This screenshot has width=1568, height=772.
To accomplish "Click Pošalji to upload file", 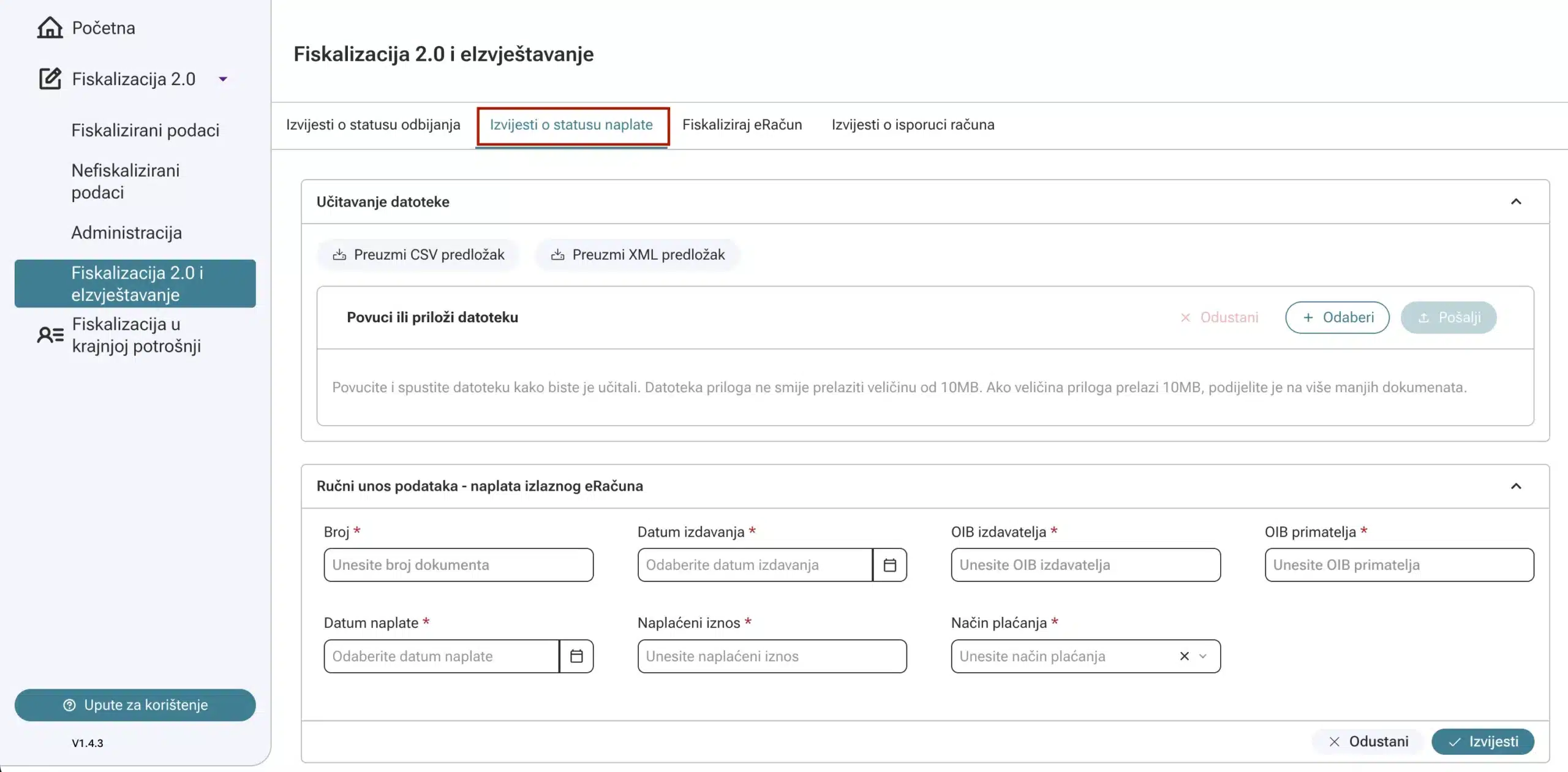I will pyautogui.click(x=1449, y=317).
